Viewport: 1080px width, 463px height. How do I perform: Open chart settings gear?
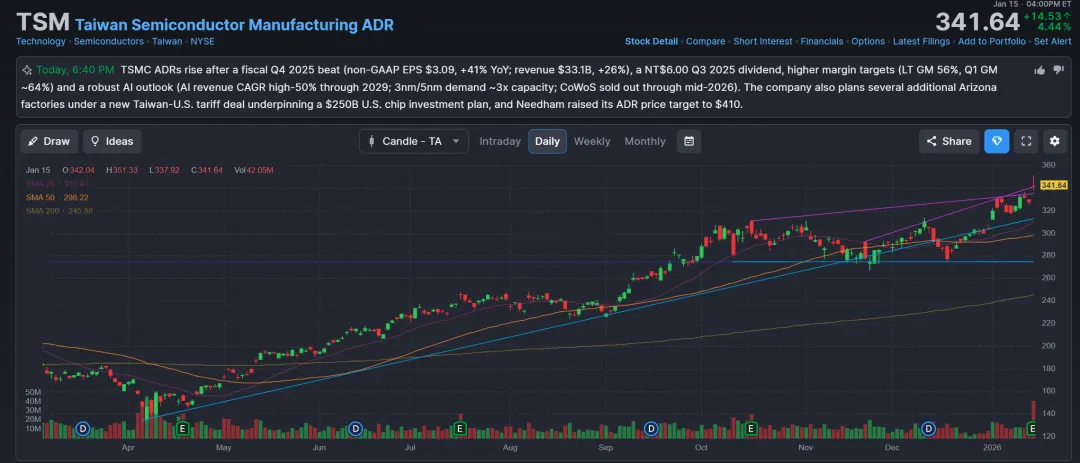(1054, 141)
